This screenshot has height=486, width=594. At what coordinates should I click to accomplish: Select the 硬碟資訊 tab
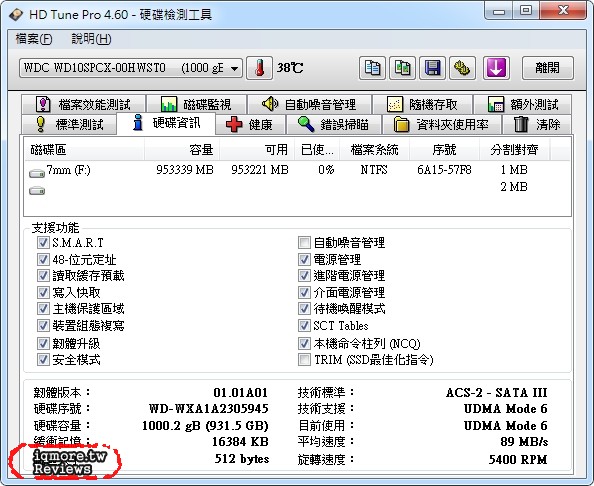(x=166, y=123)
